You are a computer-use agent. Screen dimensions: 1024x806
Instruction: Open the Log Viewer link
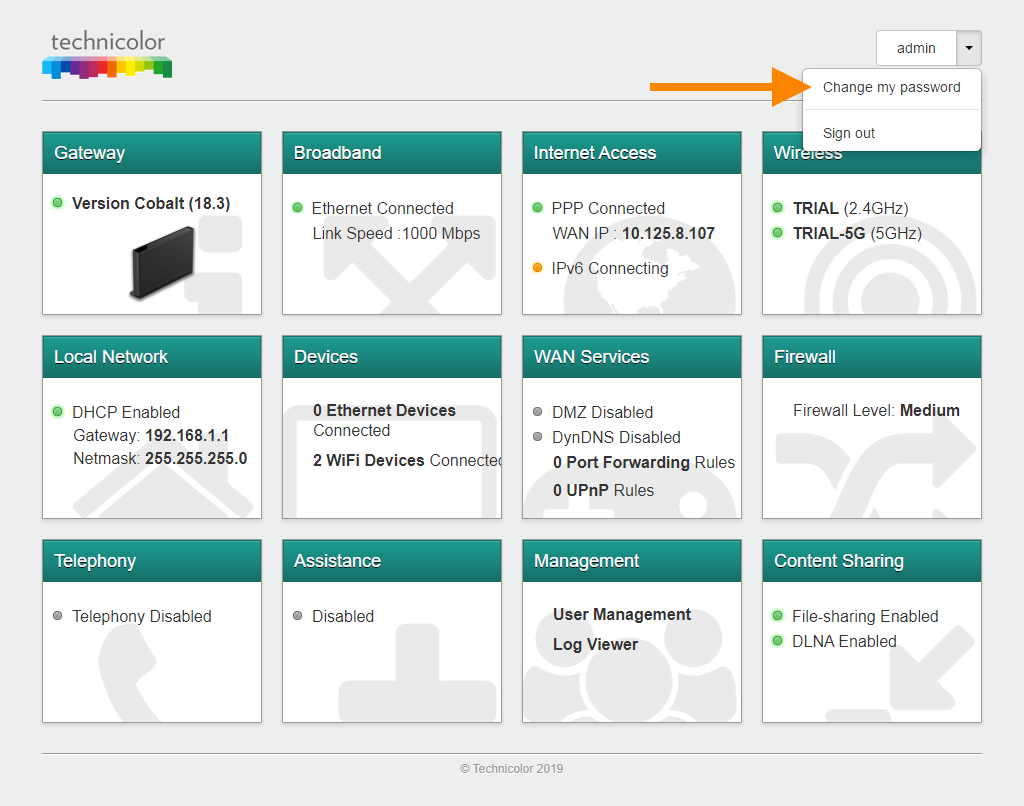click(595, 644)
